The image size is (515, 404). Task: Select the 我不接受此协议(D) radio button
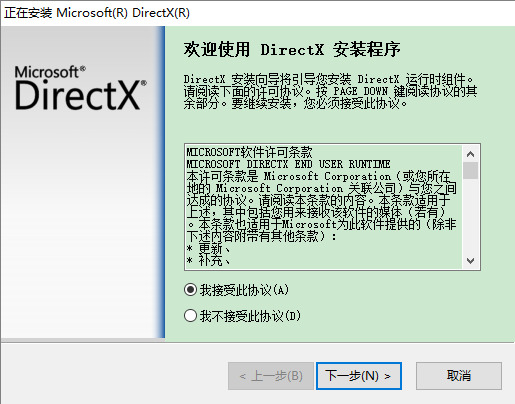tap(190, 315)
